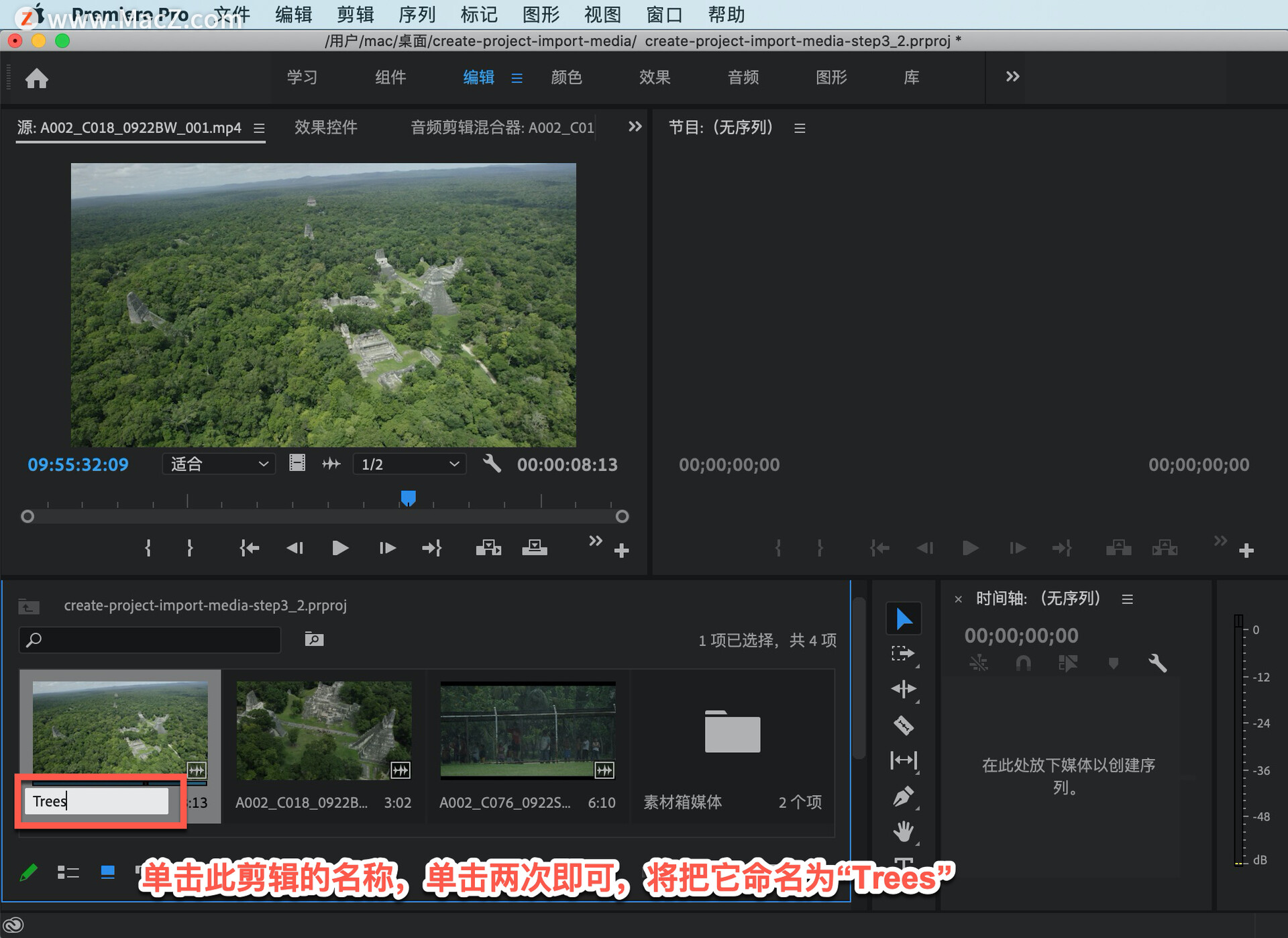Select the Ripple Edit tool
The height and width of the screenshot is (938, 1288).
[904, 689]
